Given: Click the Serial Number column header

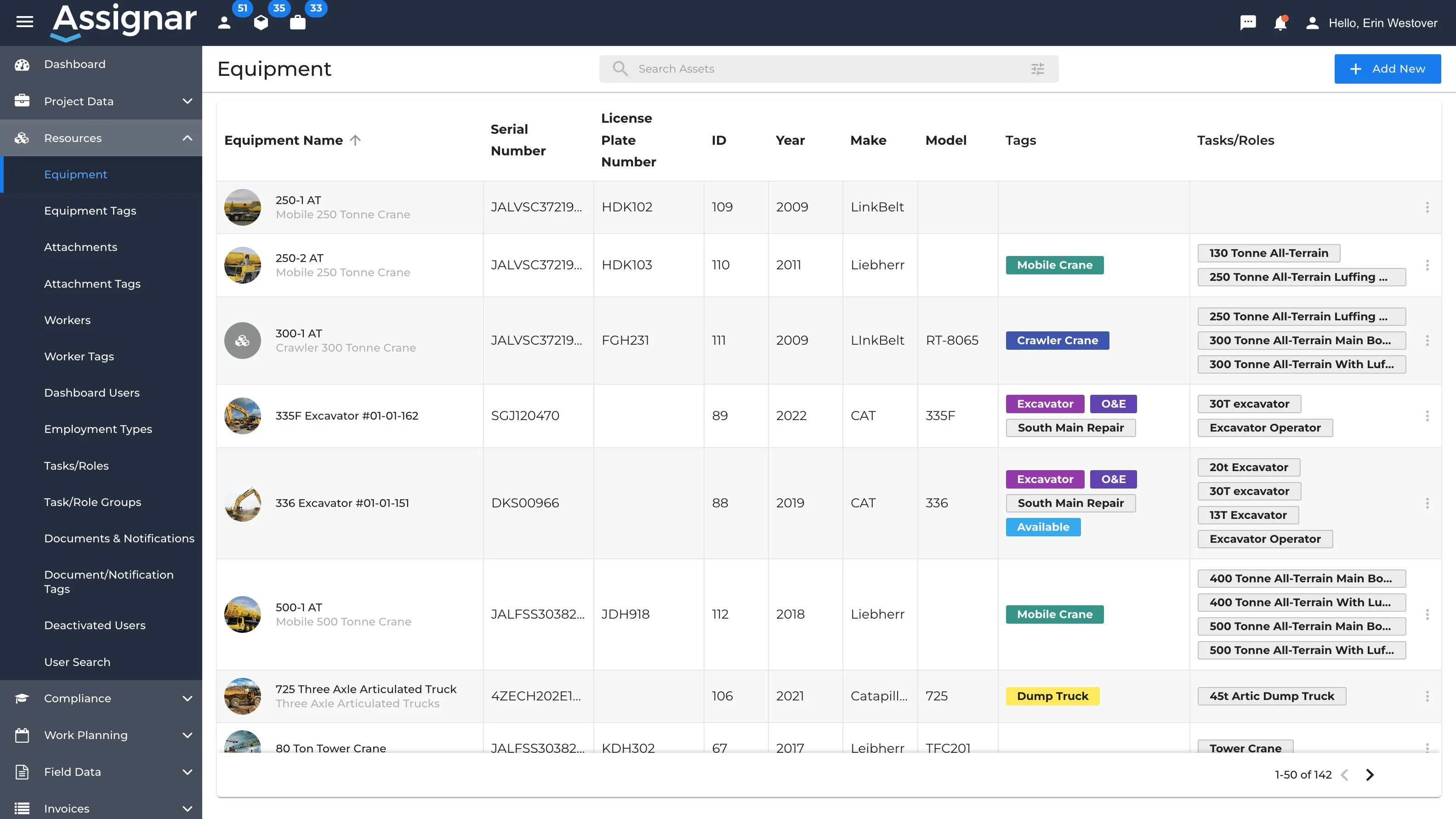Looking at the screenshot, I should 518,140.
